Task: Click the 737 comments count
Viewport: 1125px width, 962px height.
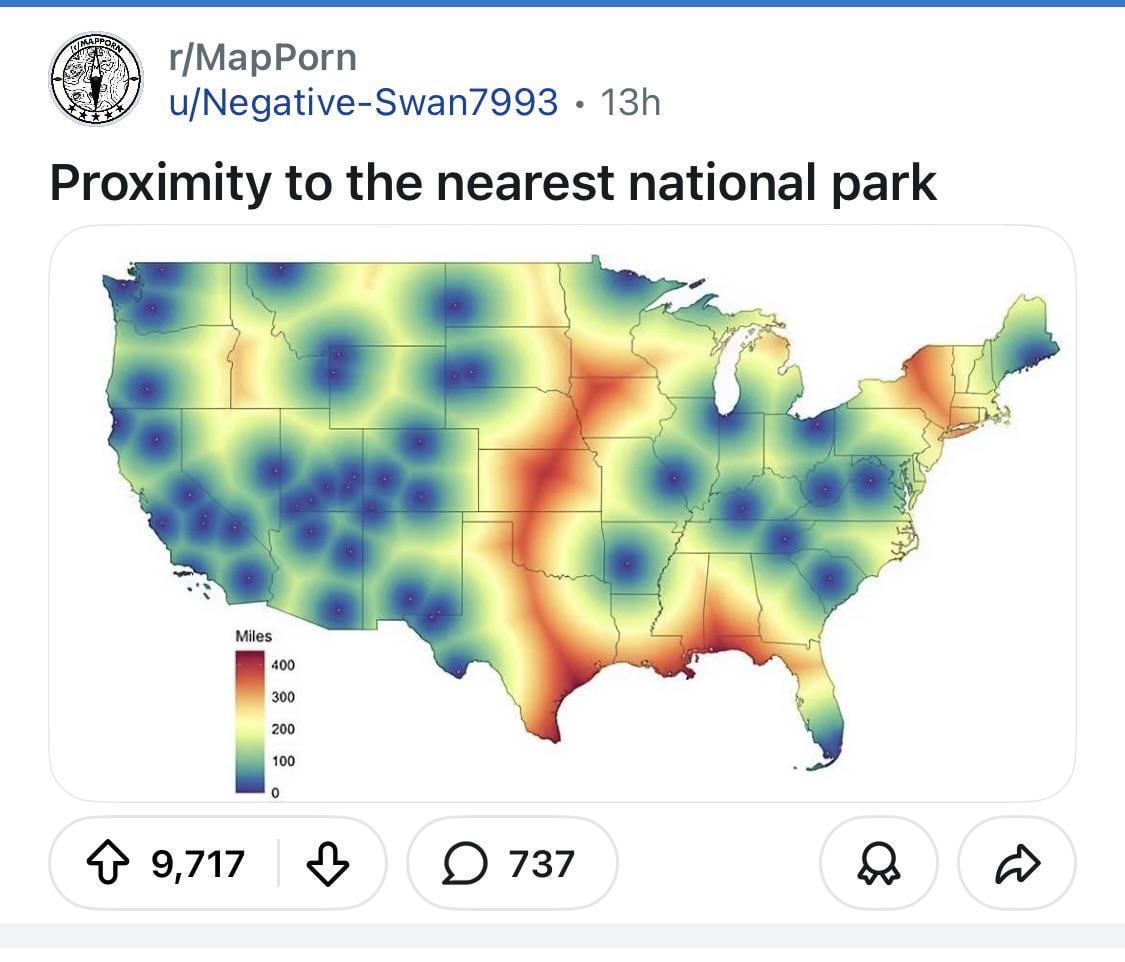Action: click(x=541, y=862)
